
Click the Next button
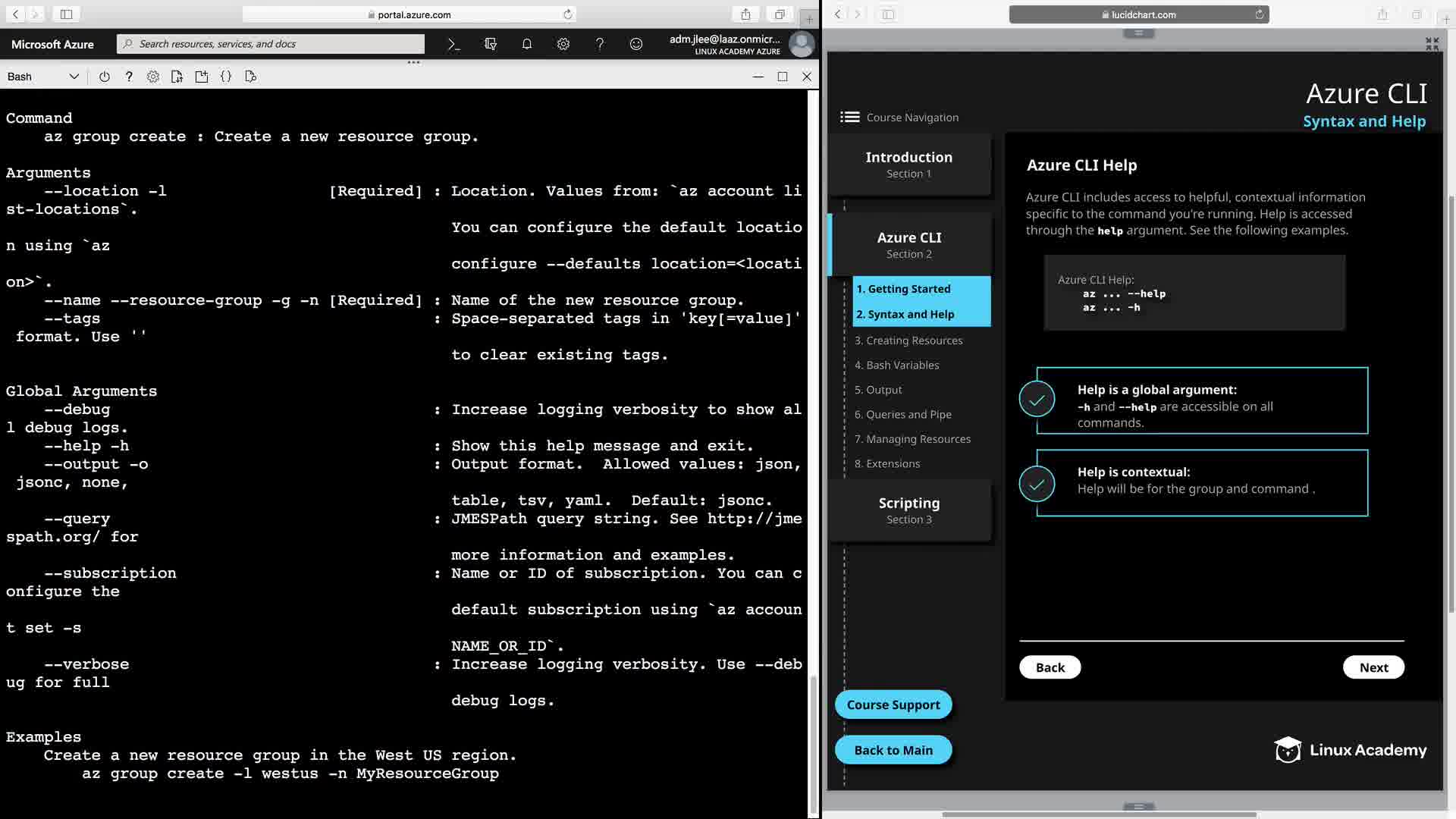tap(1373, 667)
